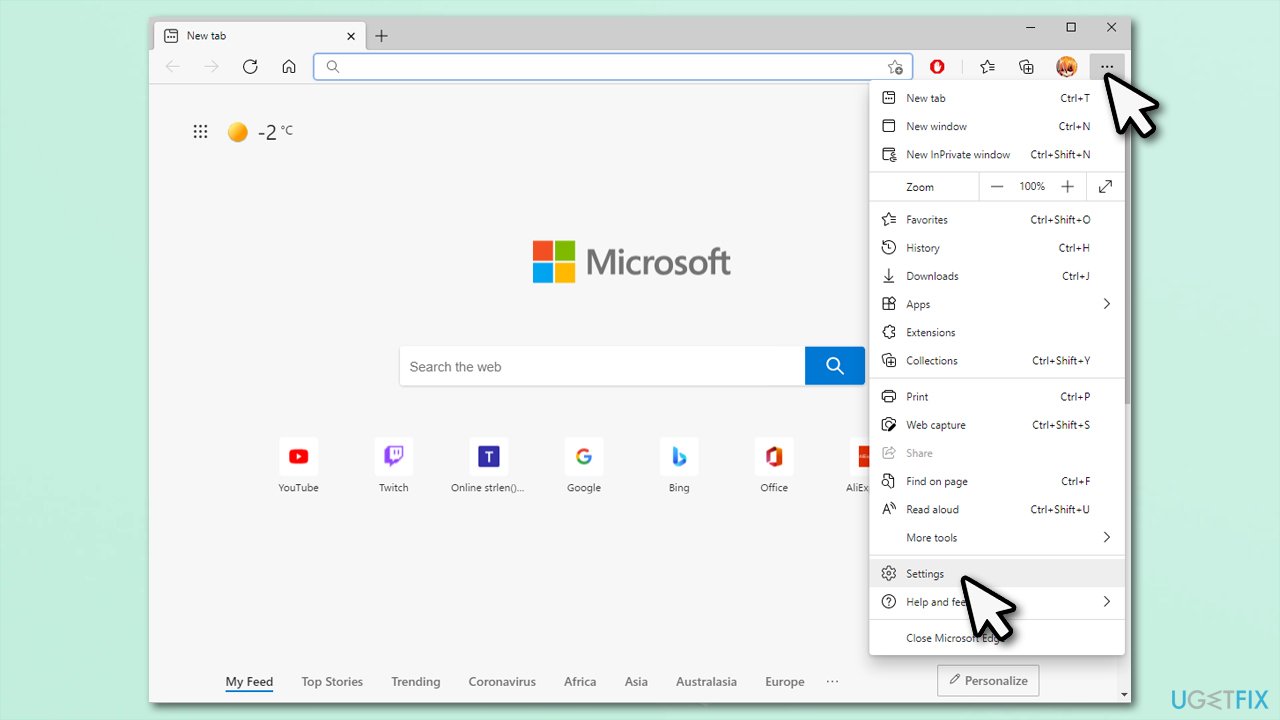Click the ad blocker shield icon

(x=937, y=67)
